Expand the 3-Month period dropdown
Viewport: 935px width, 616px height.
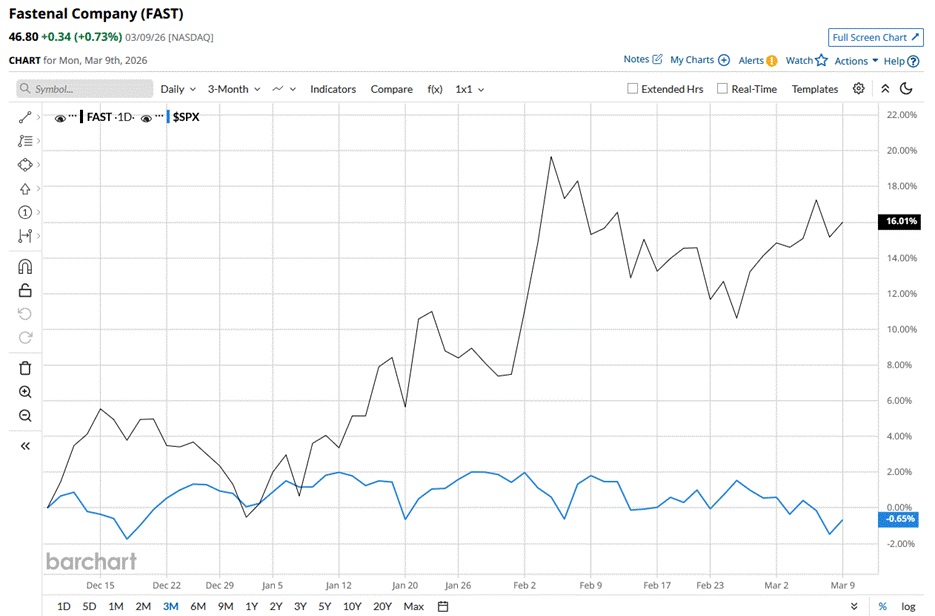(233, 89)
